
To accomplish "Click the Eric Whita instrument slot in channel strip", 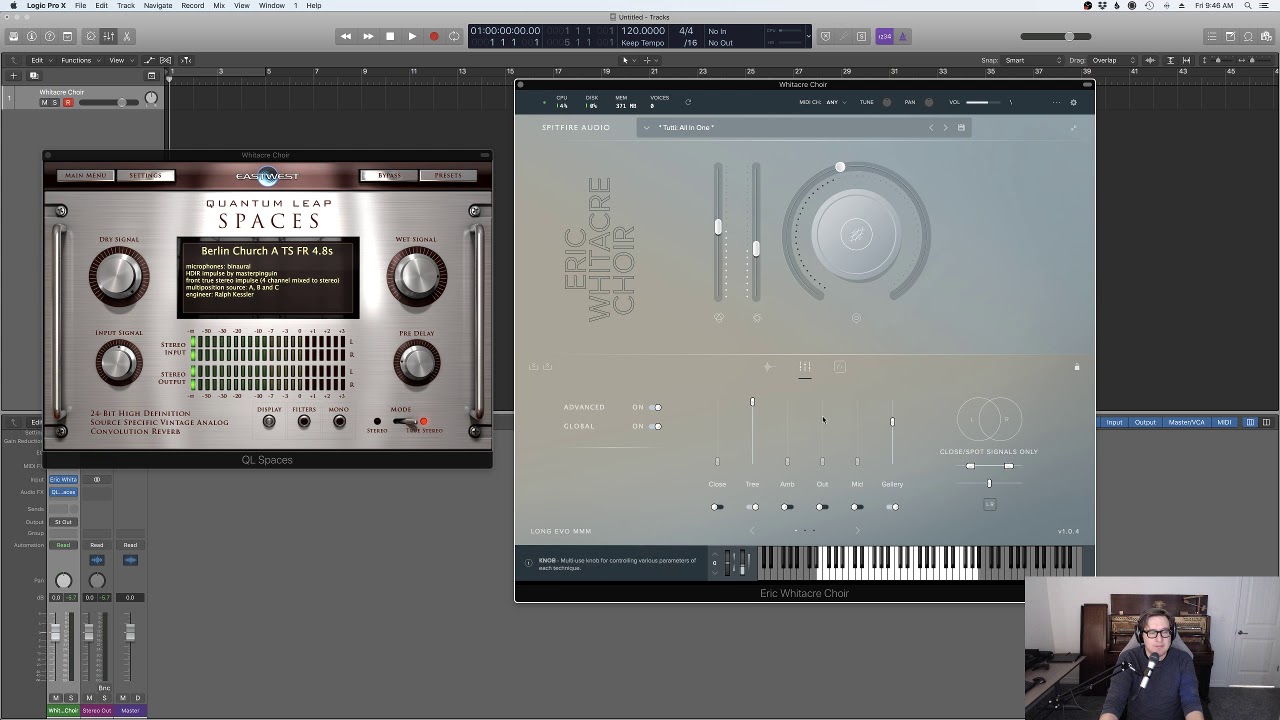I will click(63, 480).
